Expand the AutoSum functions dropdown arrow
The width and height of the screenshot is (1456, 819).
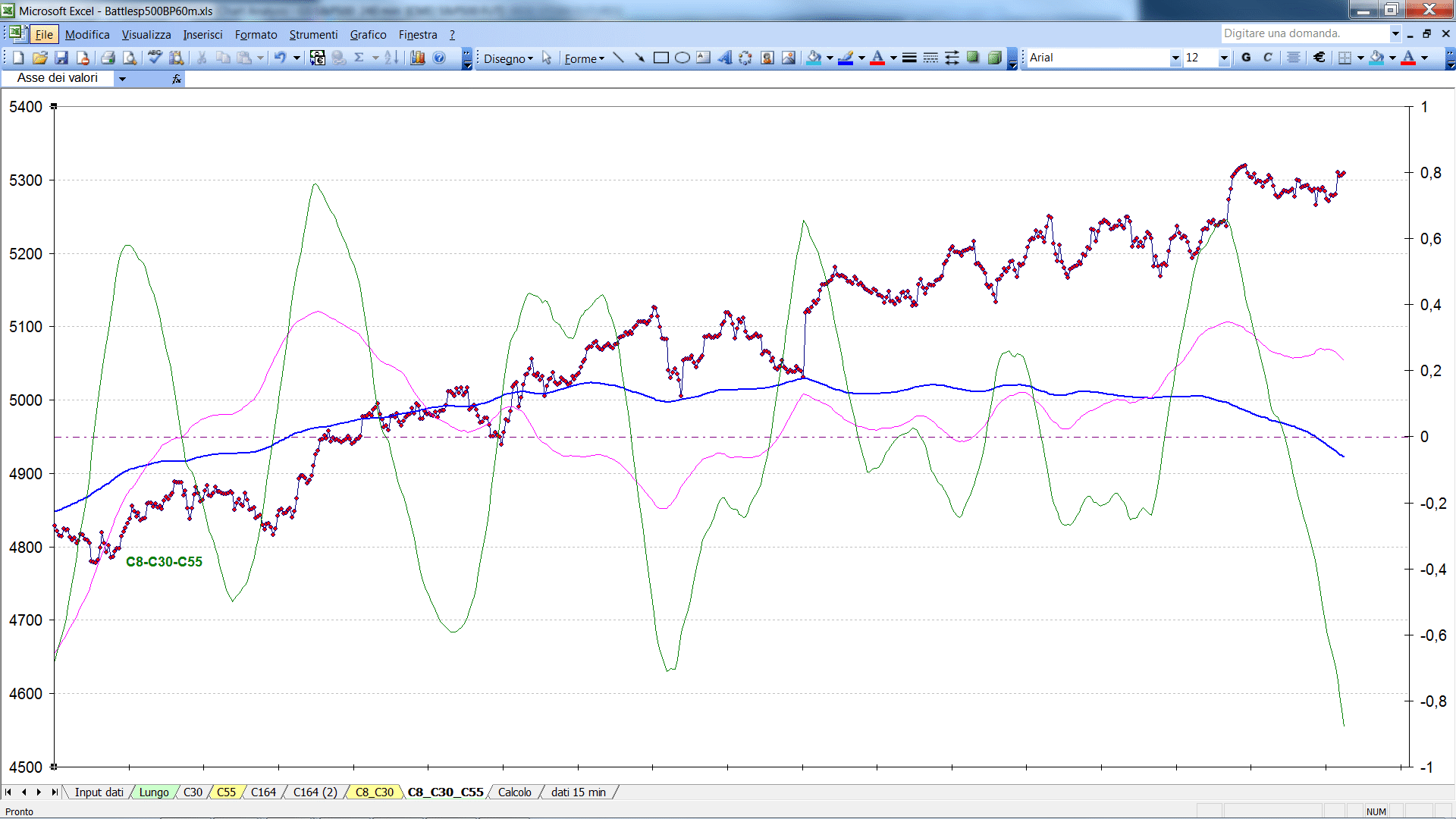pos(375,58)
